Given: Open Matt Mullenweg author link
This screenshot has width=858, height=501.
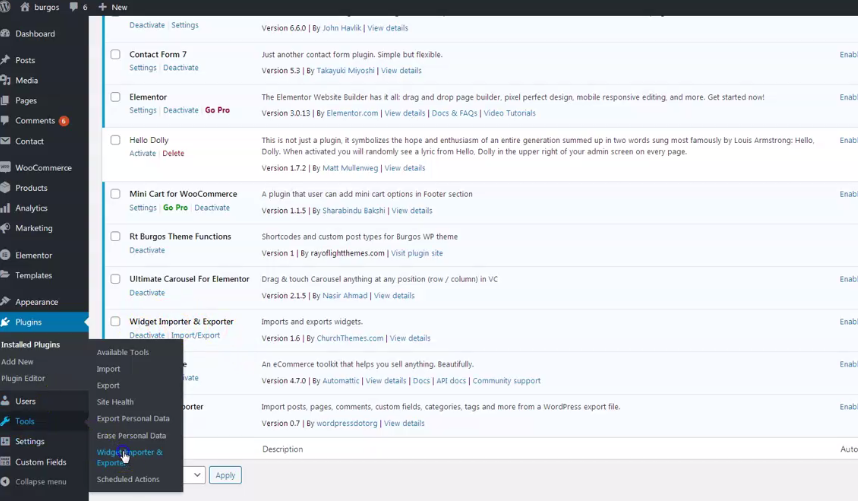Looking at the screenshot, I should click(x=350, y=168).
